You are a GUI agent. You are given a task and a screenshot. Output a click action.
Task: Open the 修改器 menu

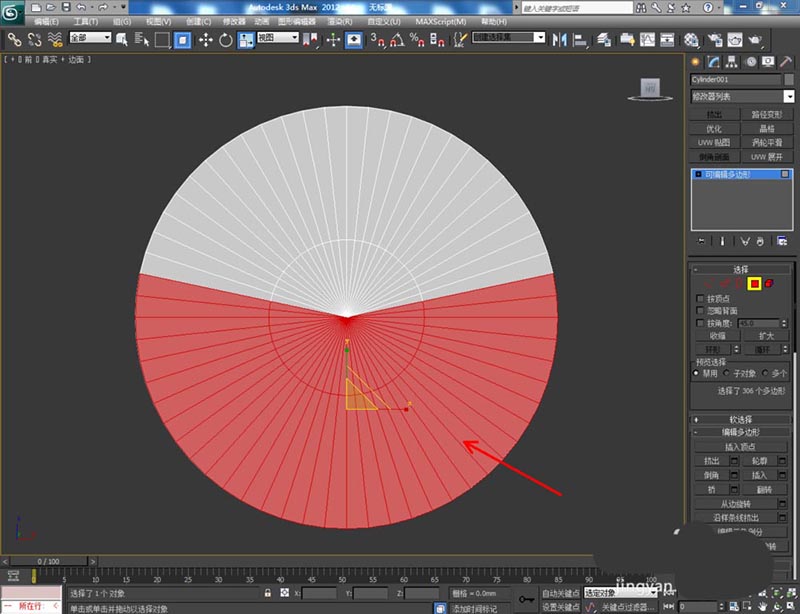(x=233, y=20)
